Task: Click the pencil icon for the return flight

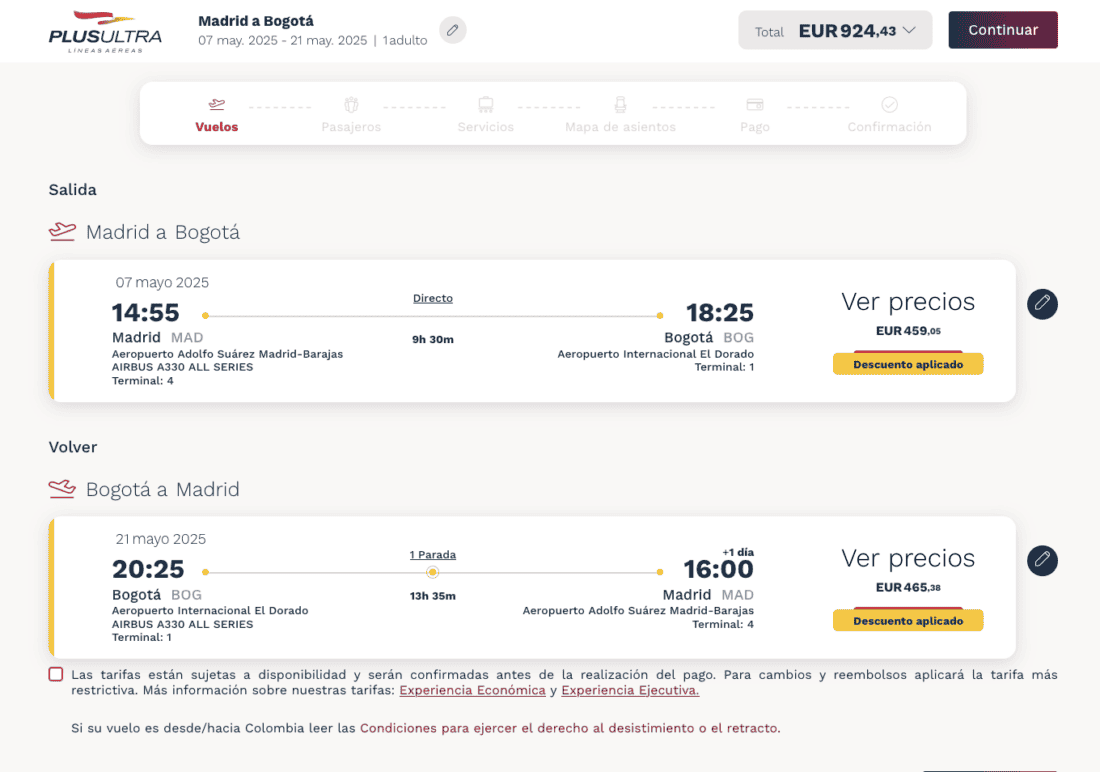Action: [1042, 560]
